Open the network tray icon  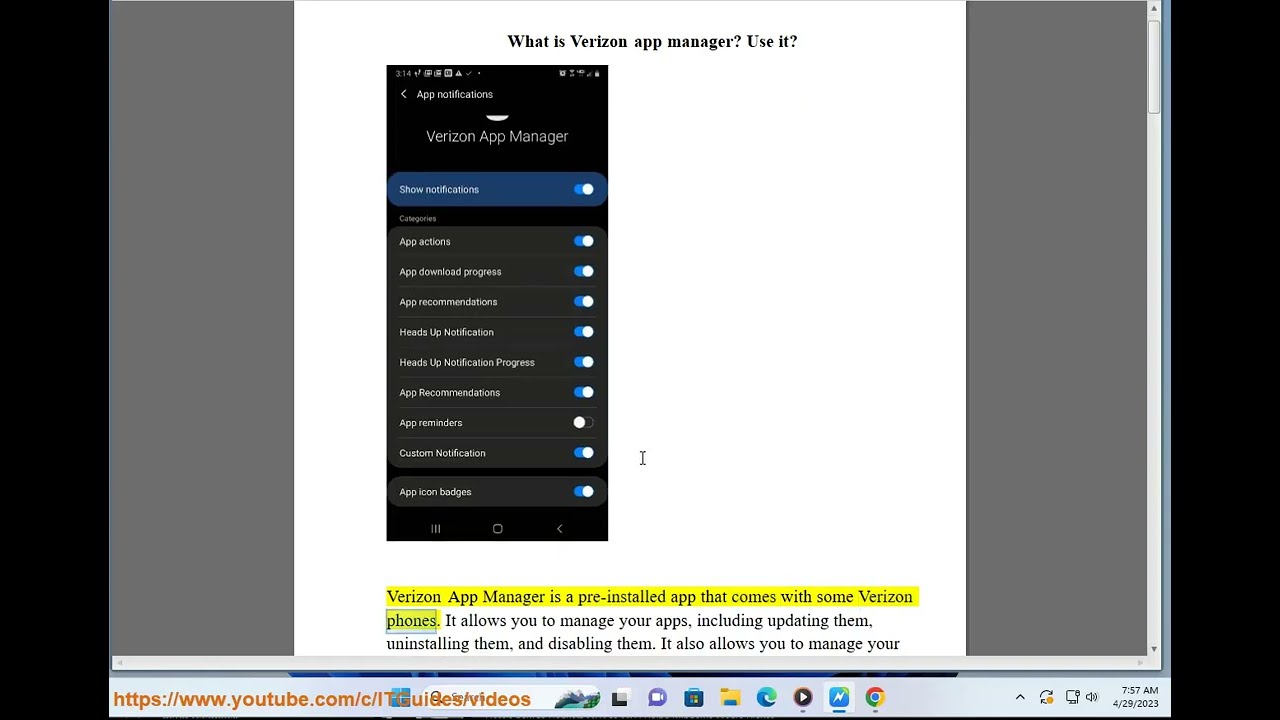click(1072, 697)
